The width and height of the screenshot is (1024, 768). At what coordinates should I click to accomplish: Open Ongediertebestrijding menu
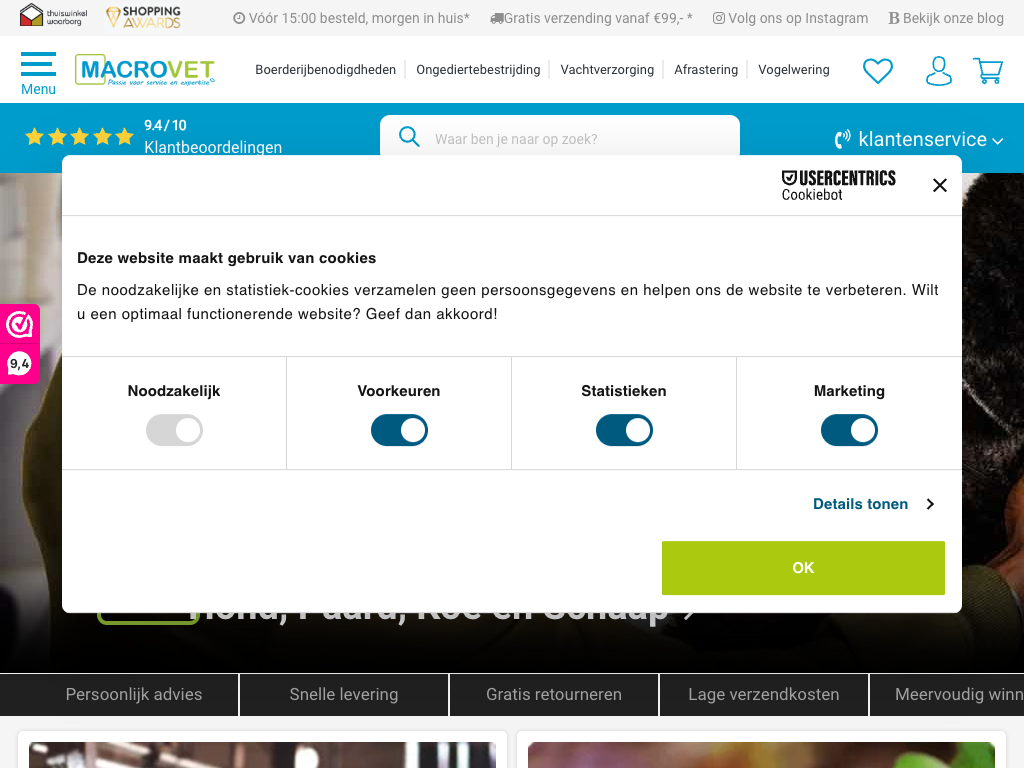[478, 70]
